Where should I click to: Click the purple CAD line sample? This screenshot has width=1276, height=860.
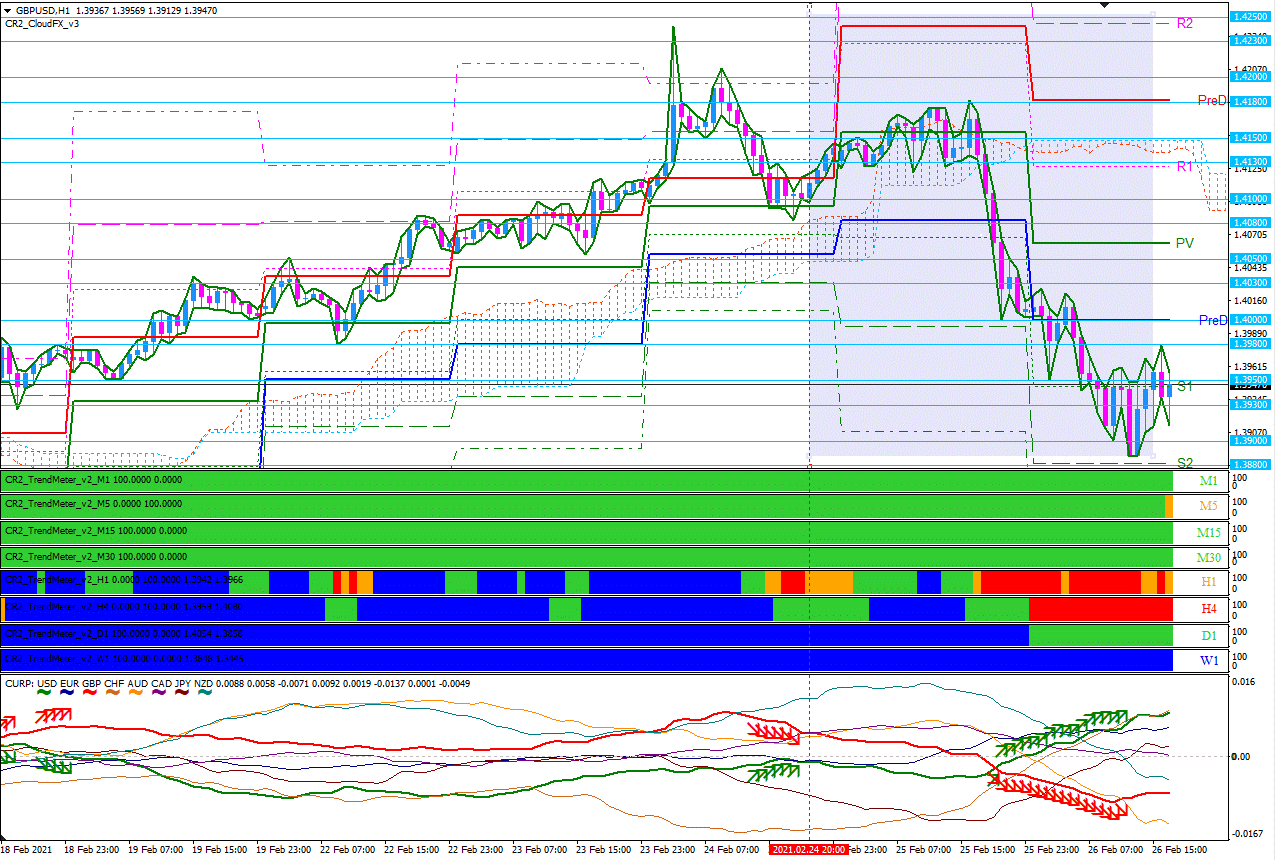(x=160, y=694)
